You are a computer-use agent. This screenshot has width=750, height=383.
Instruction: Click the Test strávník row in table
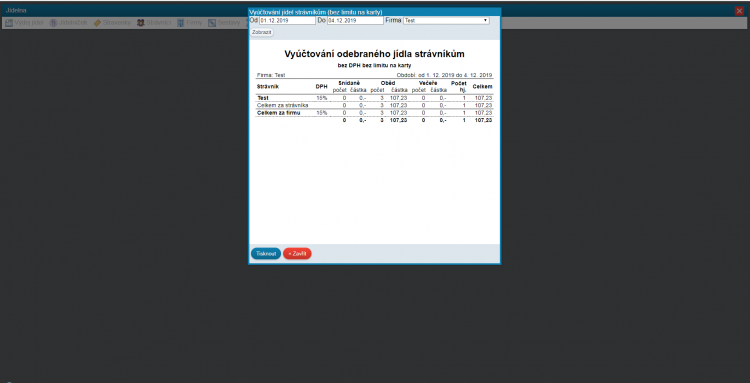click(375, 98)
